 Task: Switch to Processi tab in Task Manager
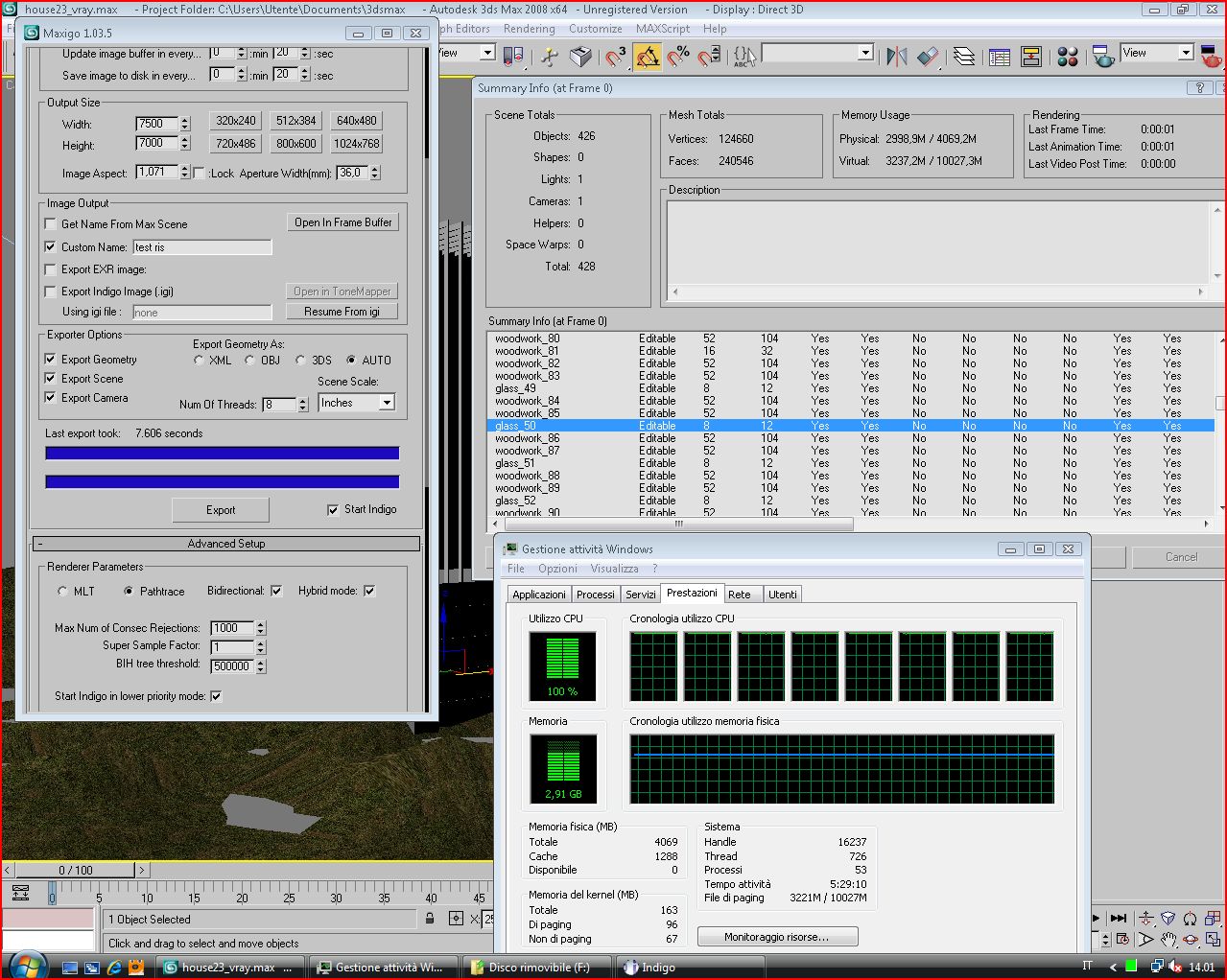tap(596, 595)
